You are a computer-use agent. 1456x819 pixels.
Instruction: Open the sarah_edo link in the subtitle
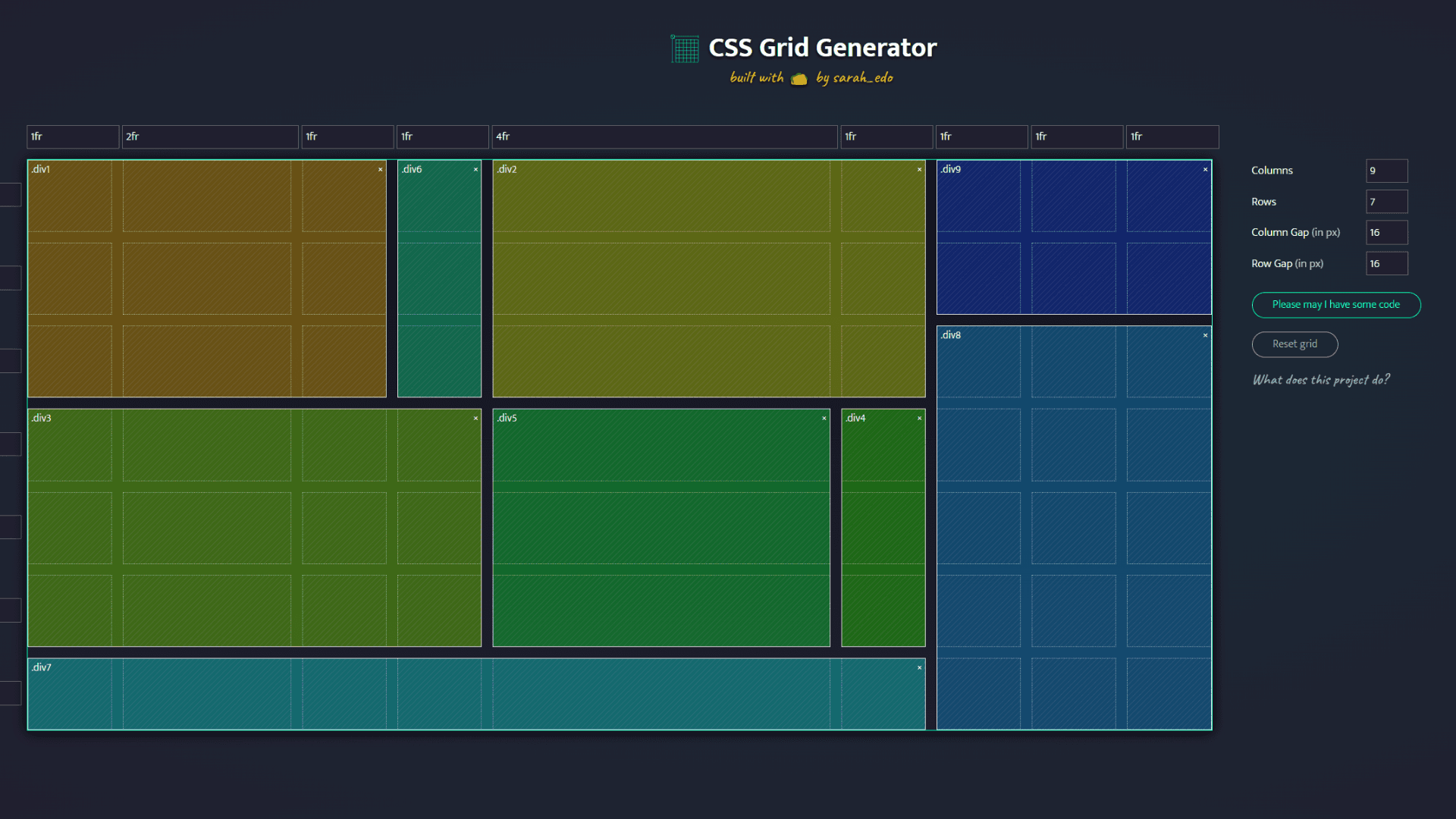[x=862, y=78]
